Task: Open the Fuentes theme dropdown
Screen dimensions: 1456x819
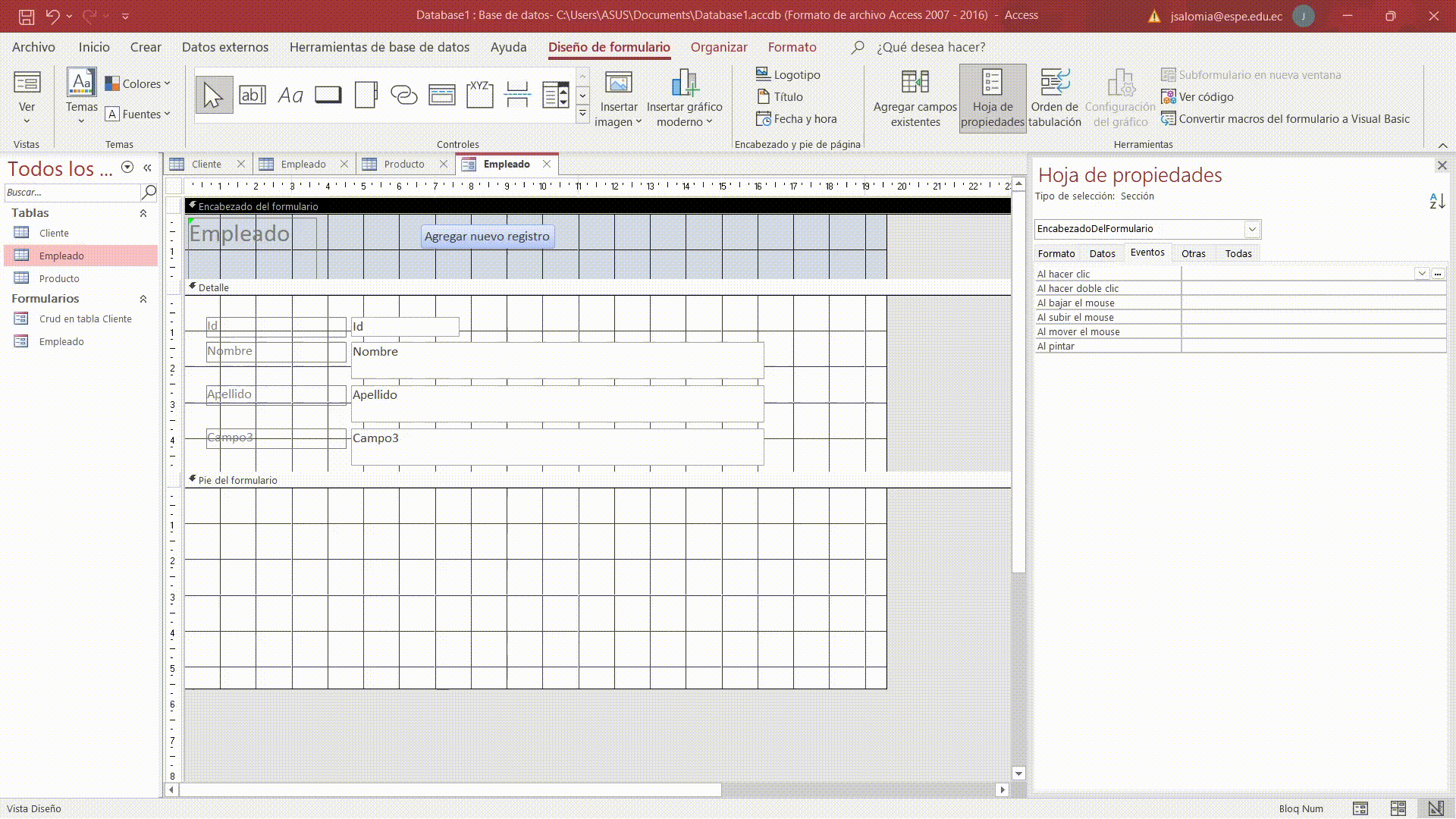Action: (x=137, y=114)
